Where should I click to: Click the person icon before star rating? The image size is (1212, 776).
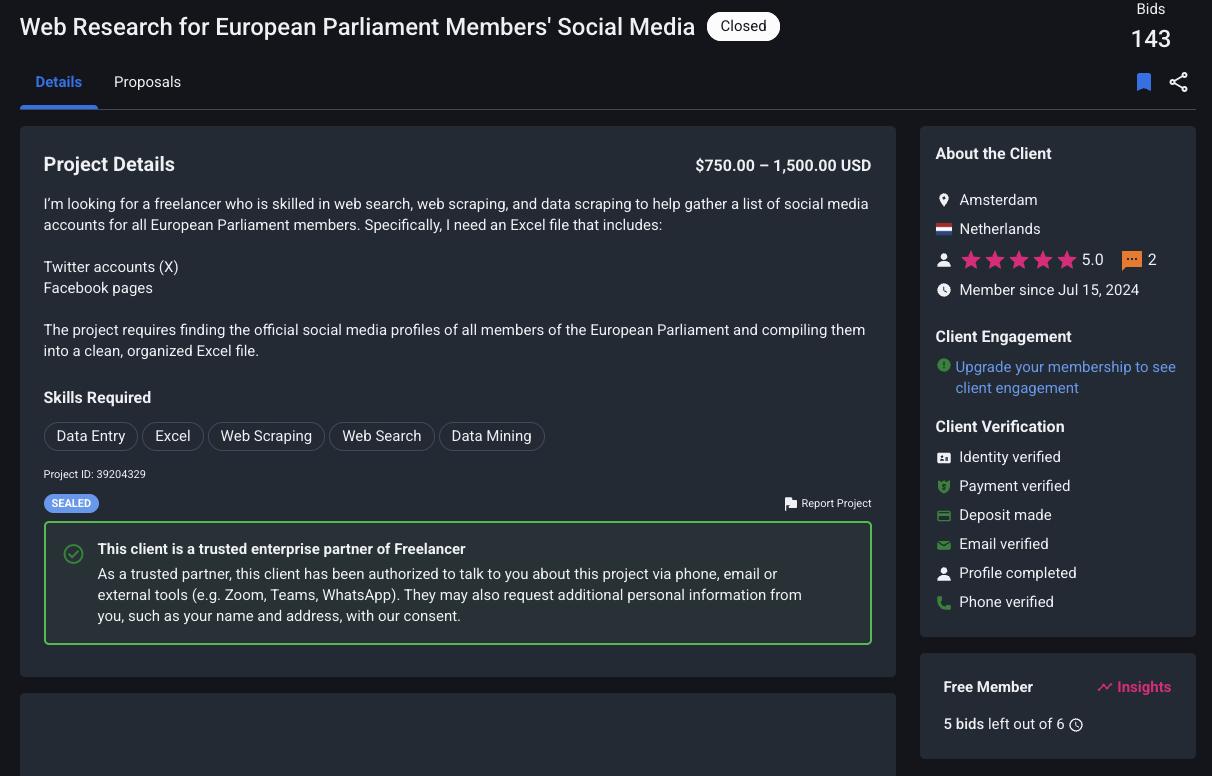coord(944,260)
